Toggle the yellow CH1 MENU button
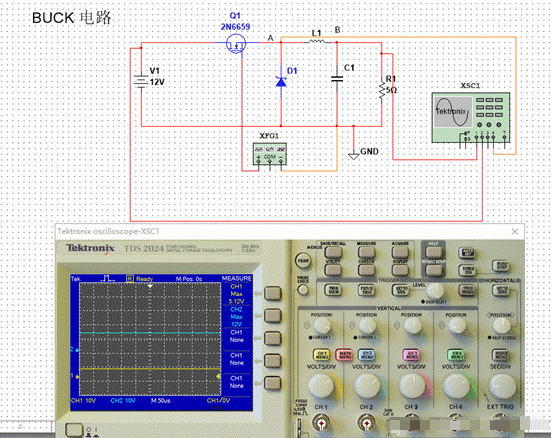 [321, 355]
